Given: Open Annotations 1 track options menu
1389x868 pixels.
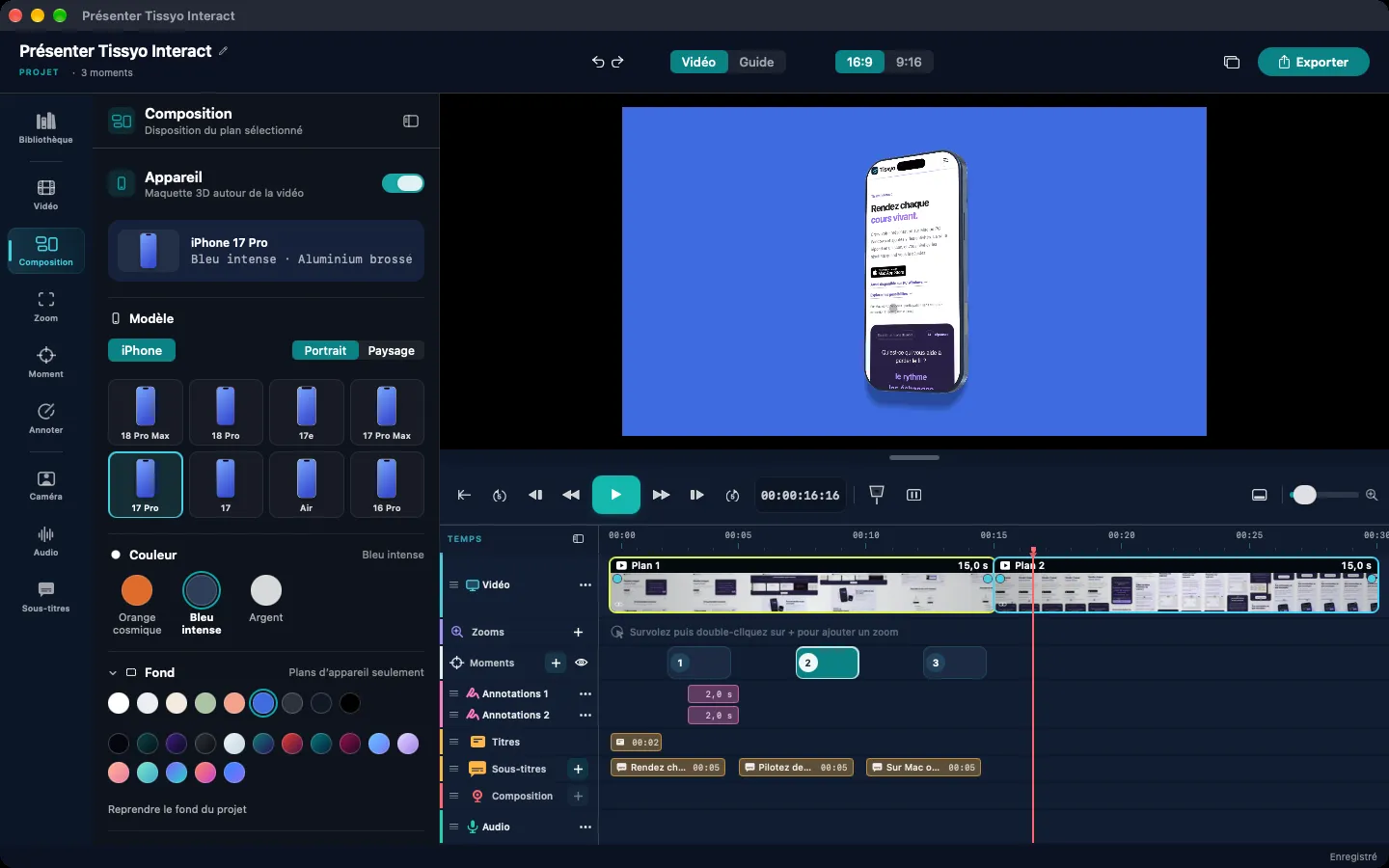Looking at the screenshot, I should click(x=586, y=693).
